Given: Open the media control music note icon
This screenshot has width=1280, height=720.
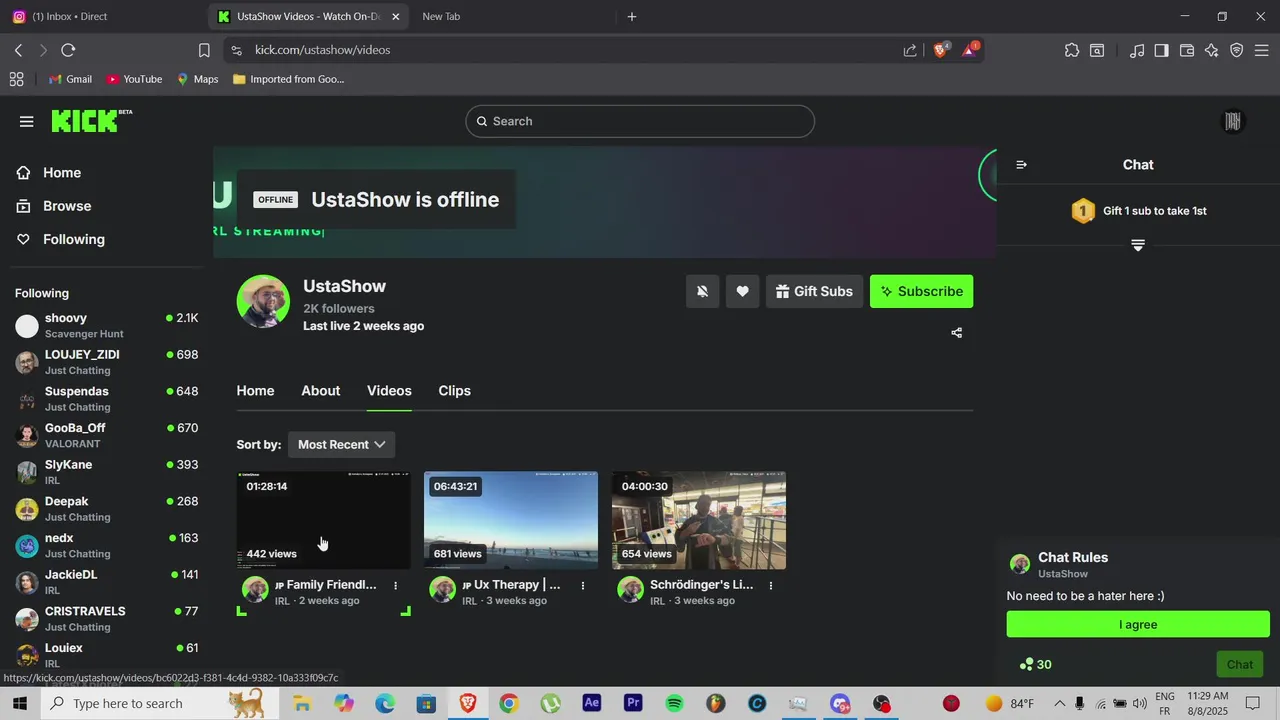Looking at the screenshot, I should point(1137,50).
